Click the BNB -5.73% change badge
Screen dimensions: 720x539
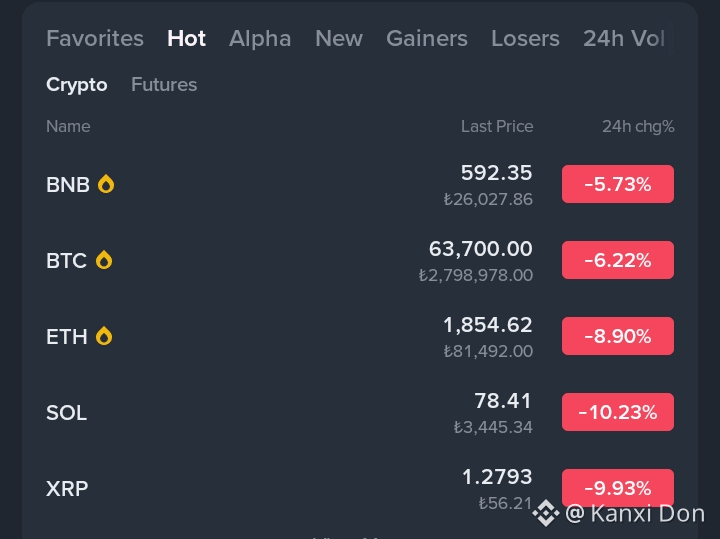618,184
